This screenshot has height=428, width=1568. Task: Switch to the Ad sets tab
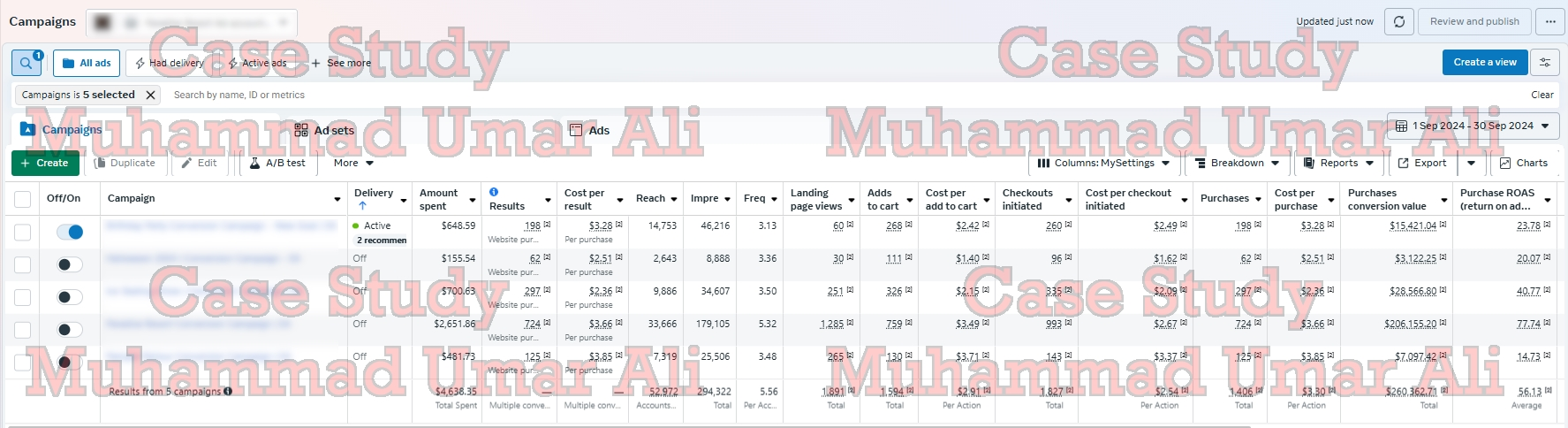tap(324, 130)
